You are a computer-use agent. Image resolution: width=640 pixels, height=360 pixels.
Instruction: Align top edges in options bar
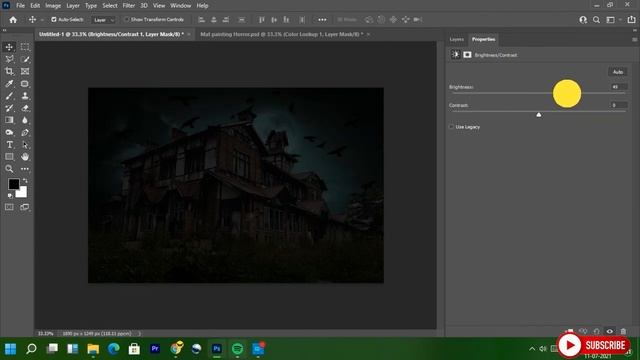[x=262, y=20]
